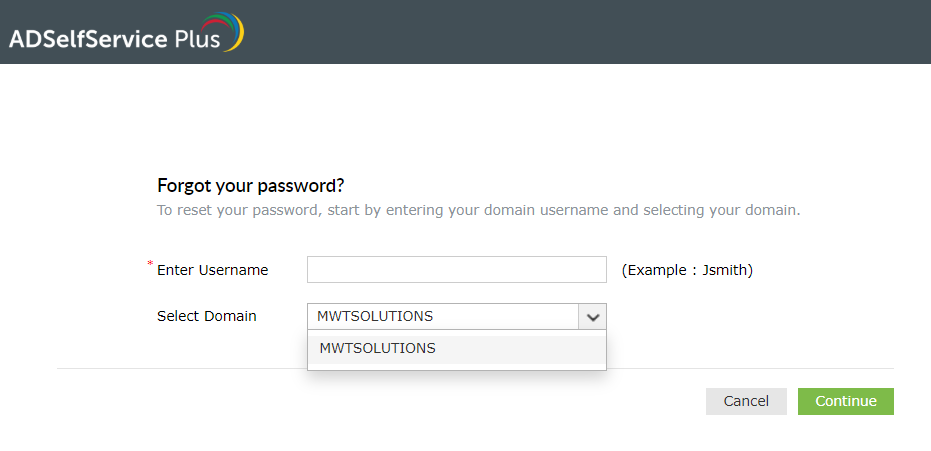Screen dimensions: 931x451
Task: Click the domain combo box showing MWTSOLUTIONS
Action: point(443,317)
